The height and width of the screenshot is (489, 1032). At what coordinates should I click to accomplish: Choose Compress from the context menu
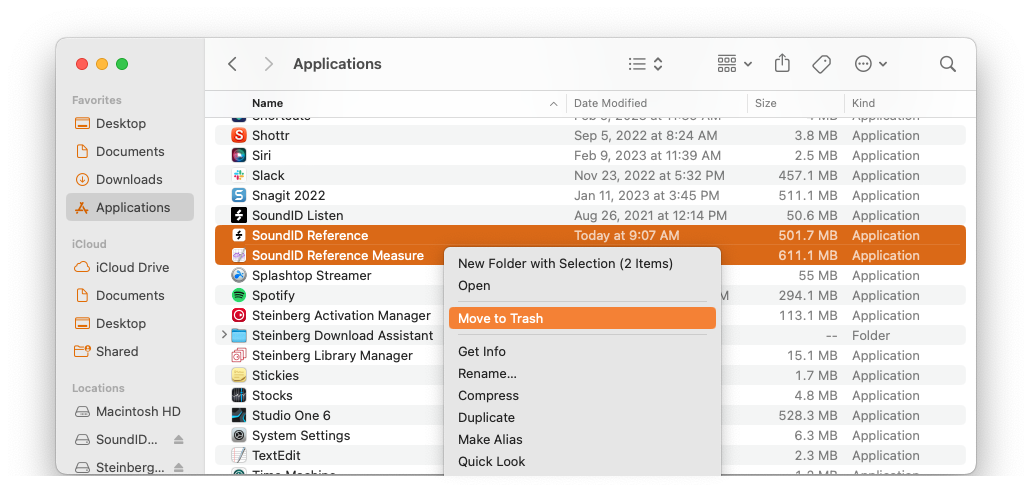pos(582,396)
